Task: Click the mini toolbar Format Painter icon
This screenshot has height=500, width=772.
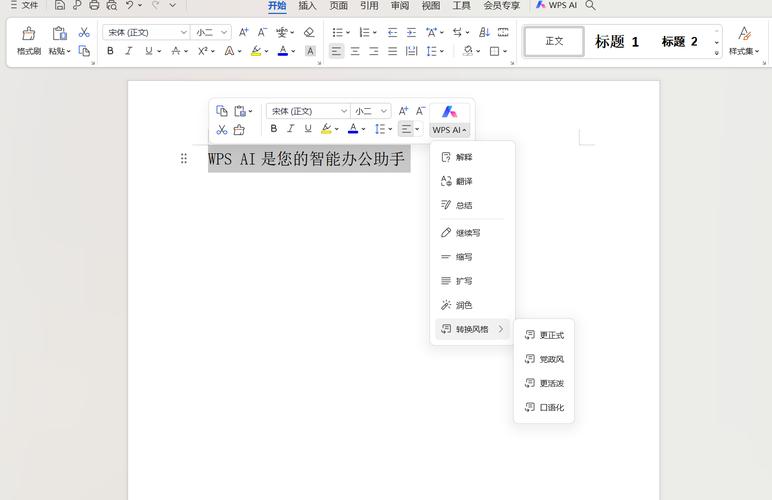Action: click(239, 129)
